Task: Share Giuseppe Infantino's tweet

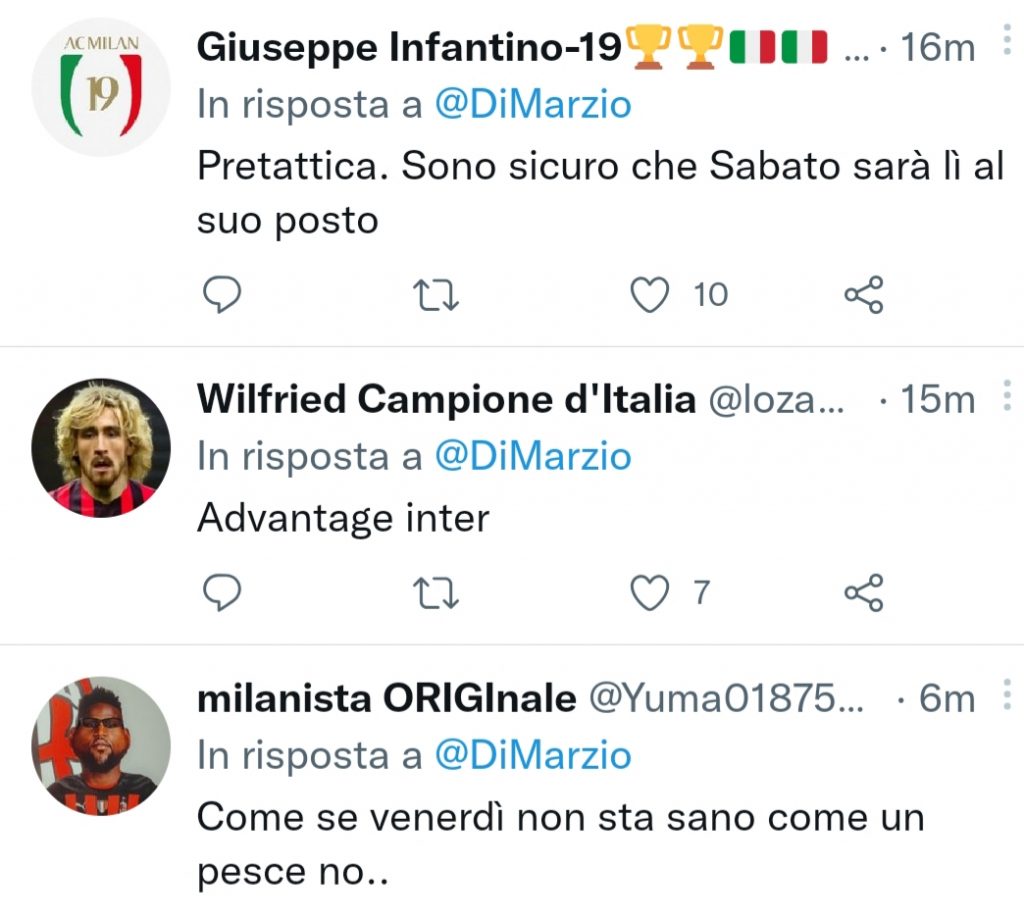Action: (864, 294)
